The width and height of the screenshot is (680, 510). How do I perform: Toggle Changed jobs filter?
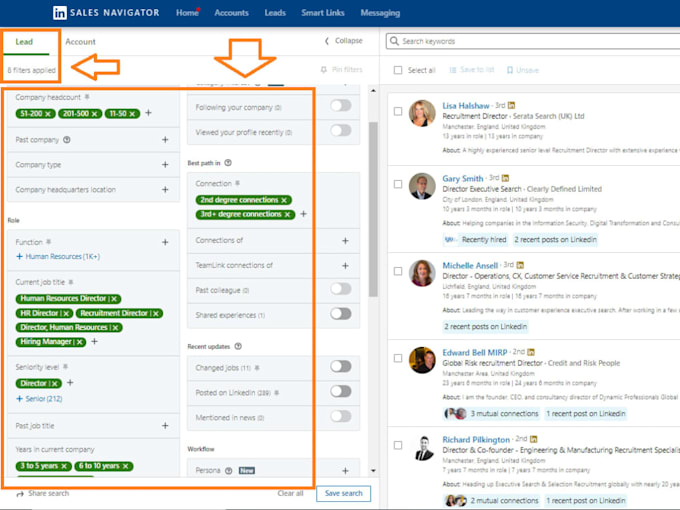tap(341, 366)
